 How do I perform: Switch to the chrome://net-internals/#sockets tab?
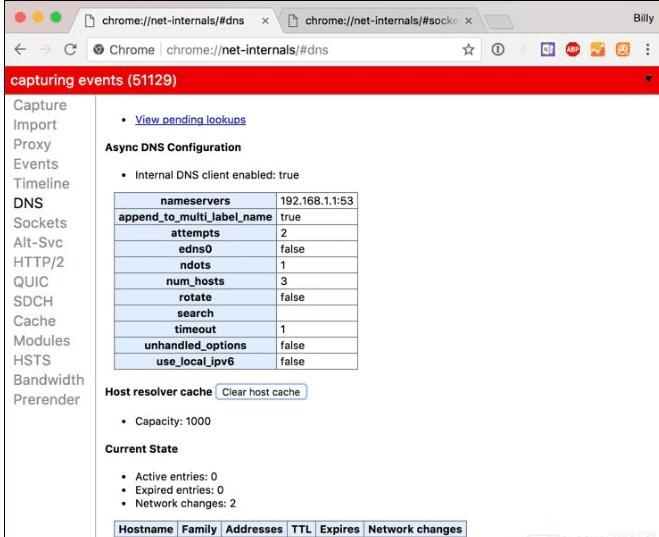(x=380, y=21)
